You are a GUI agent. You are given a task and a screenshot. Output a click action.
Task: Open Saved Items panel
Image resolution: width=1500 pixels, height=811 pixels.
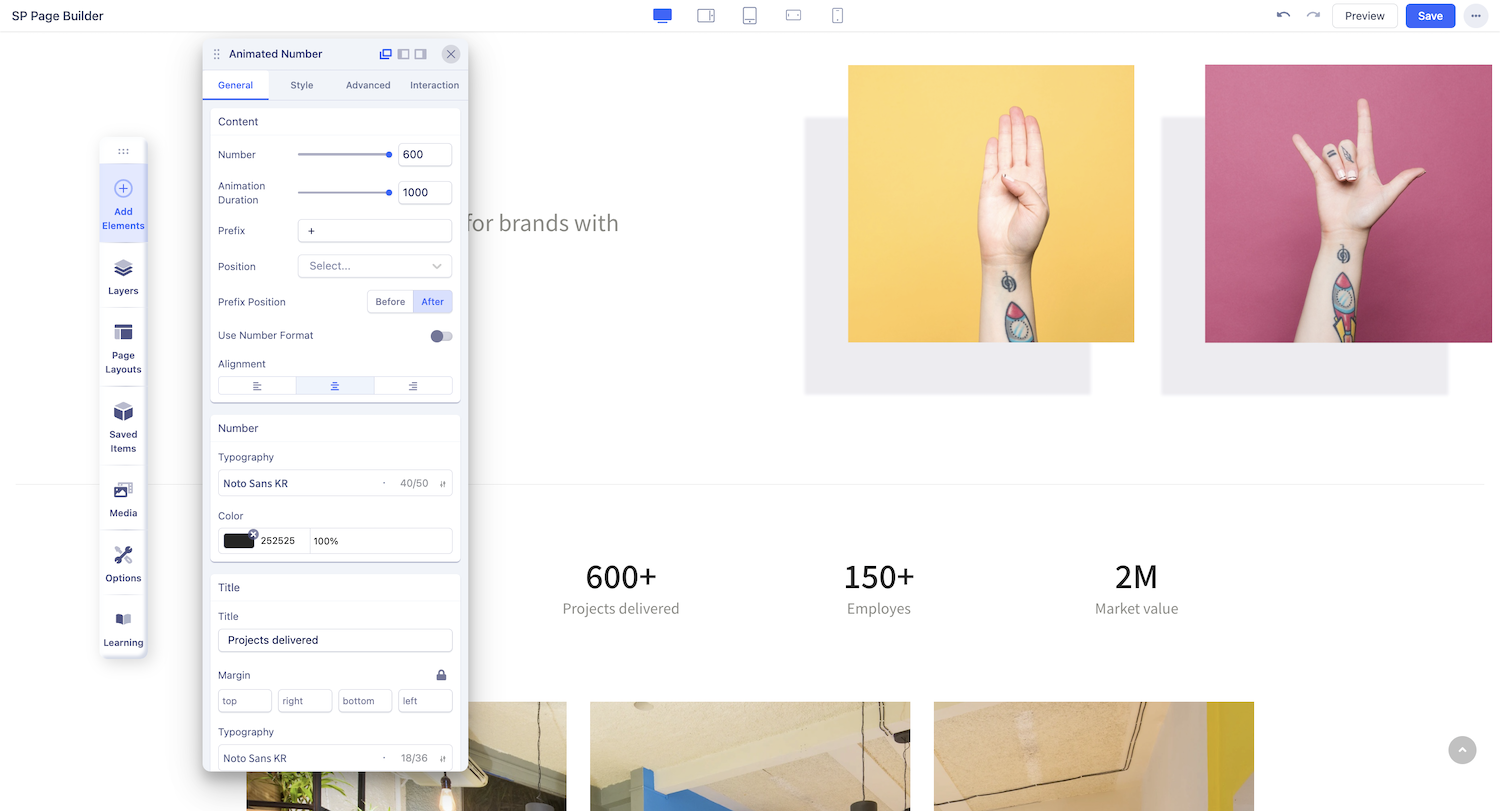point(123,427)
